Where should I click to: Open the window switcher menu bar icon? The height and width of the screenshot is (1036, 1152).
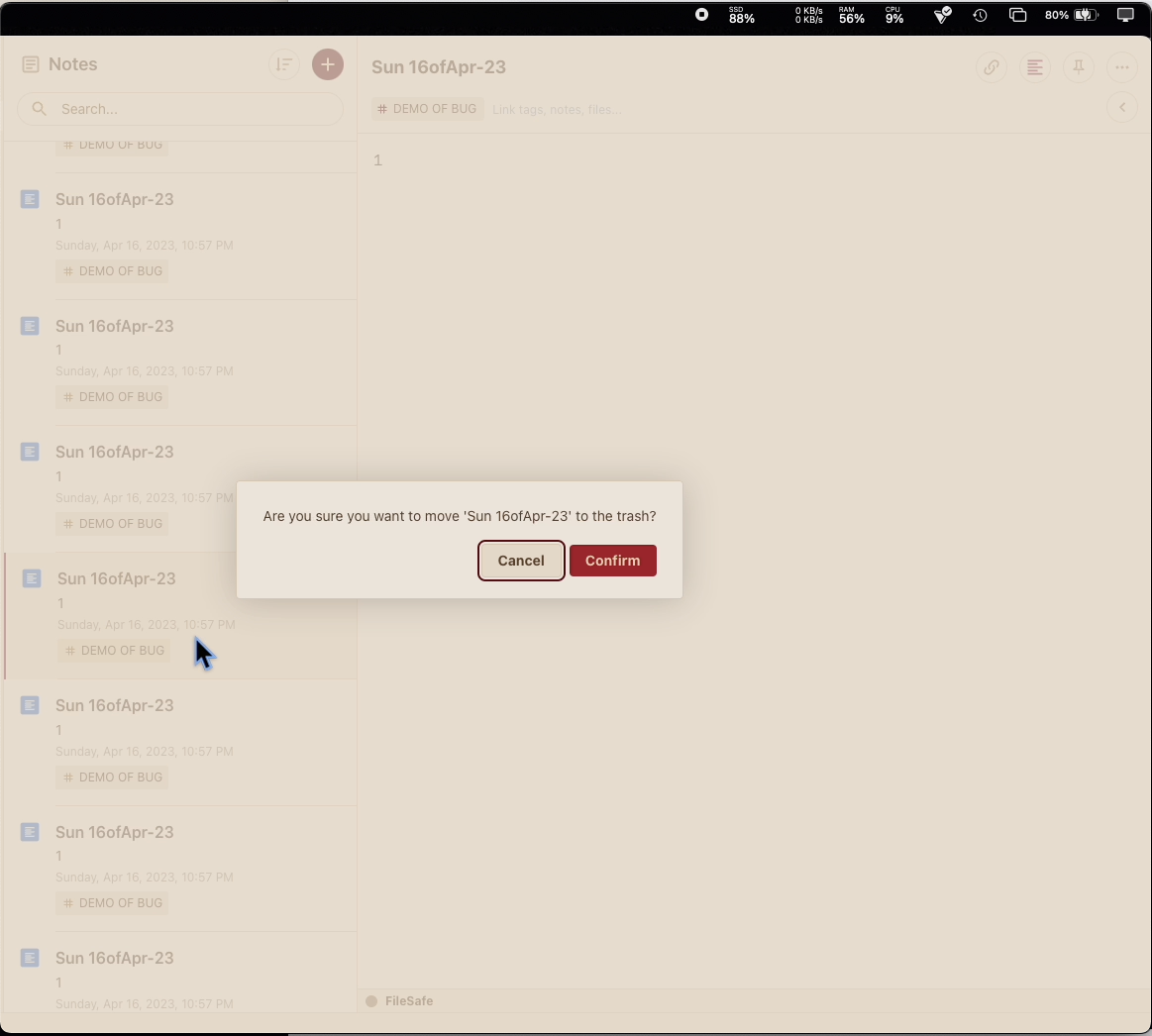coord(1017,16)
